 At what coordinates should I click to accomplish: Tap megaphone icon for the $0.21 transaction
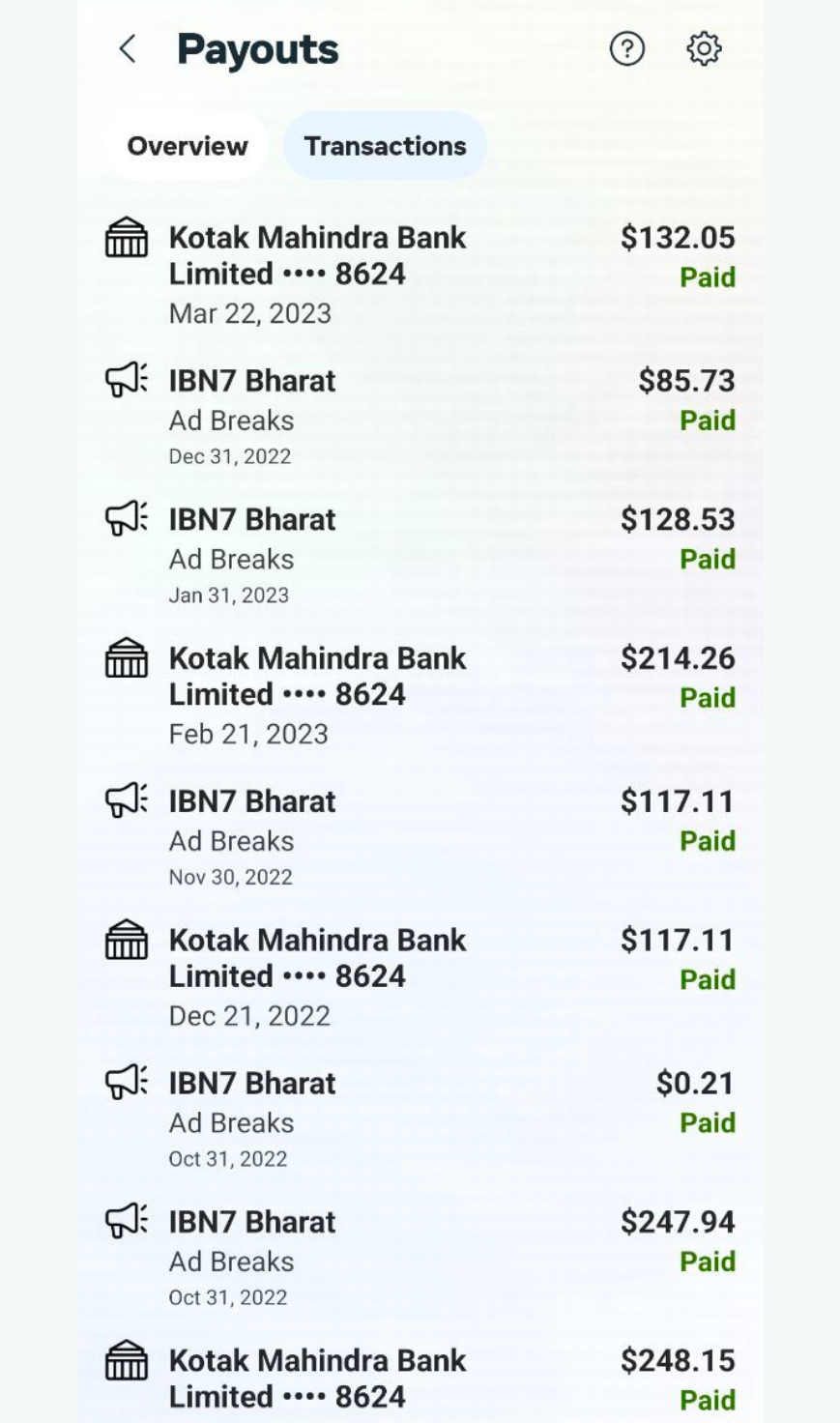tap(127, 1082)
